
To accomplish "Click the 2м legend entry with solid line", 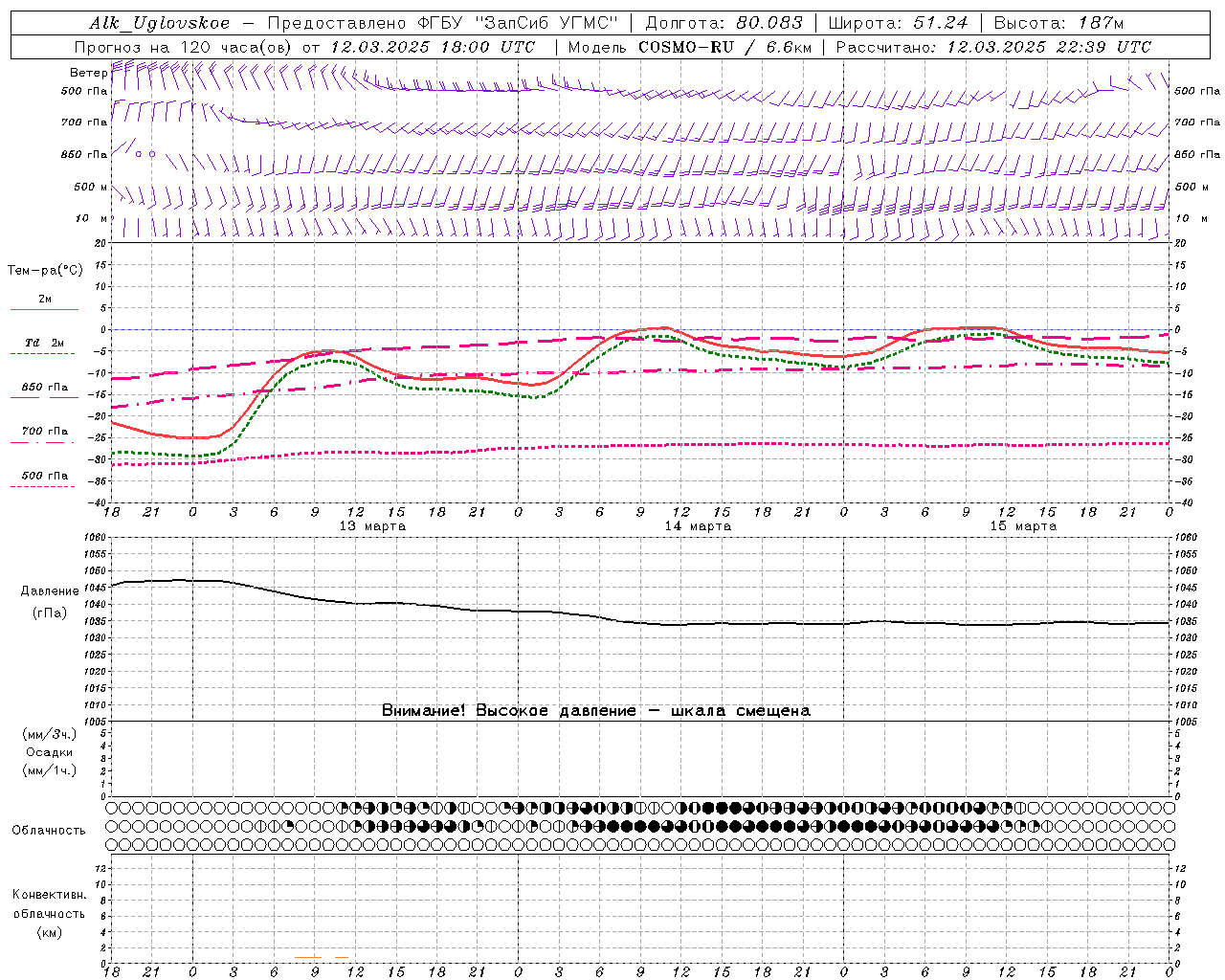I will (45, 300).
